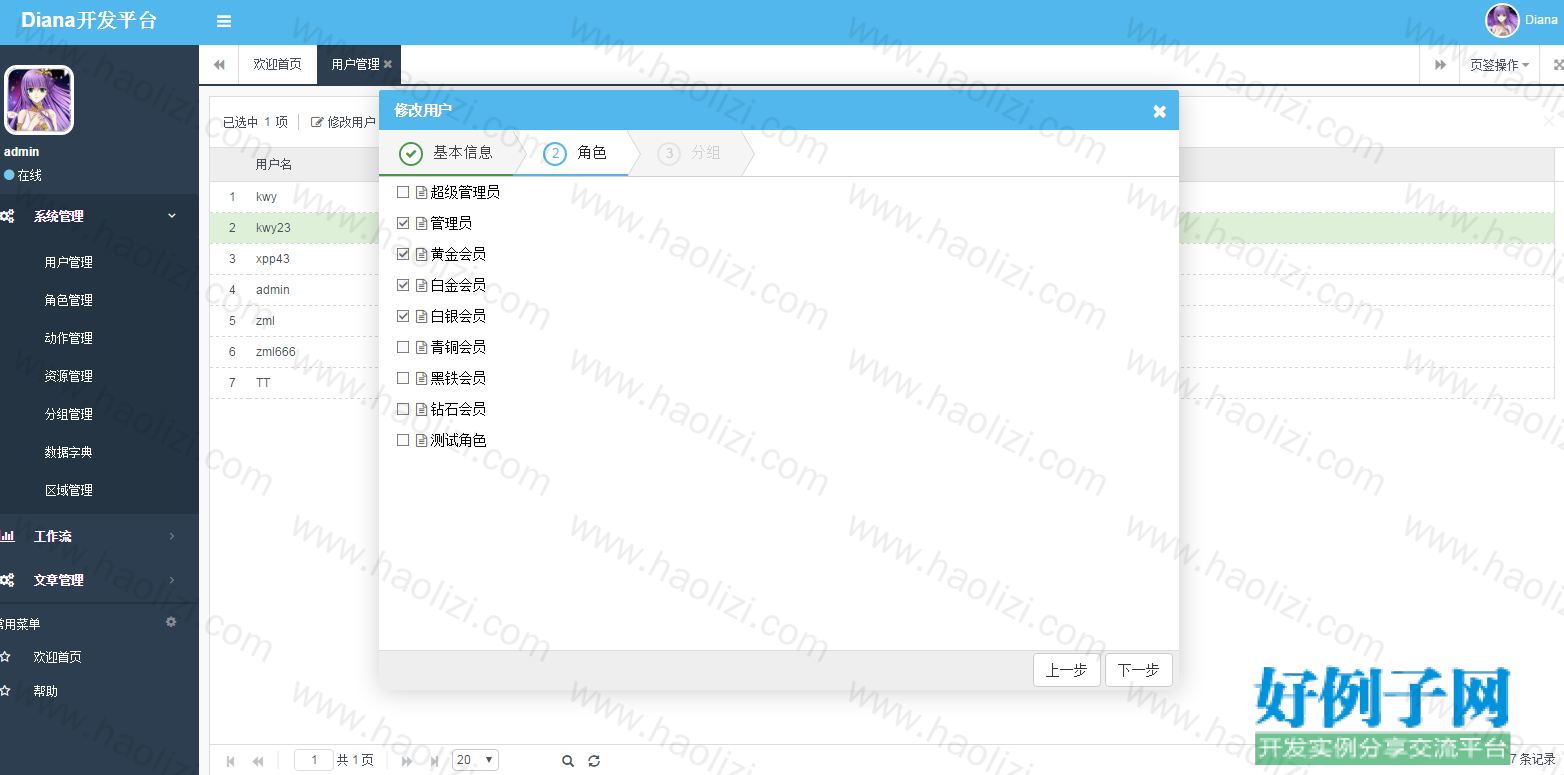Uncheck the 管理员 role checkbox
This screenshot has height=775, width=1564.
[403, 223]
